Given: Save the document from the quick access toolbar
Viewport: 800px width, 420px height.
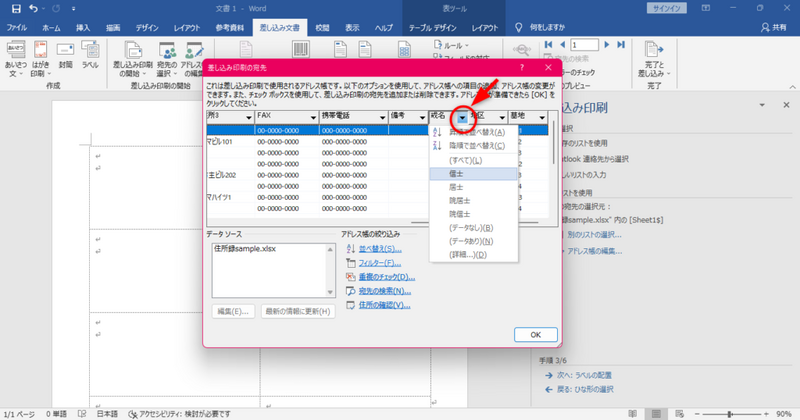Looking at the screenshot, I should (x=16, y=8).
